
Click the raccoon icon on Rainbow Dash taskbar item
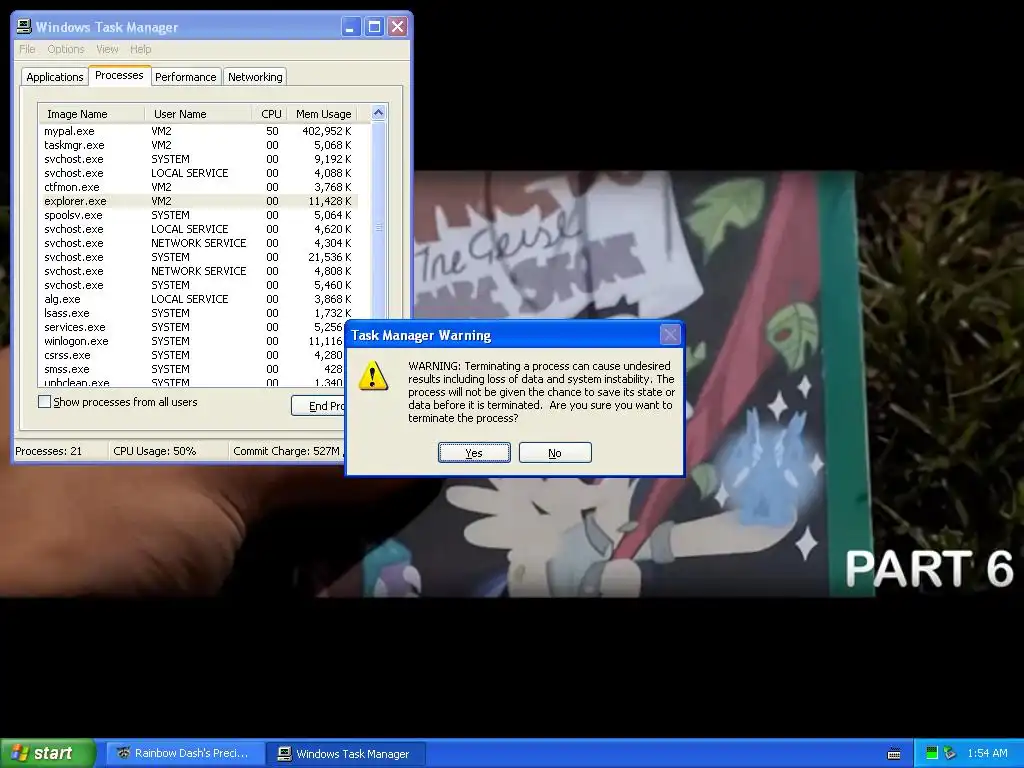tap(123, 753)
